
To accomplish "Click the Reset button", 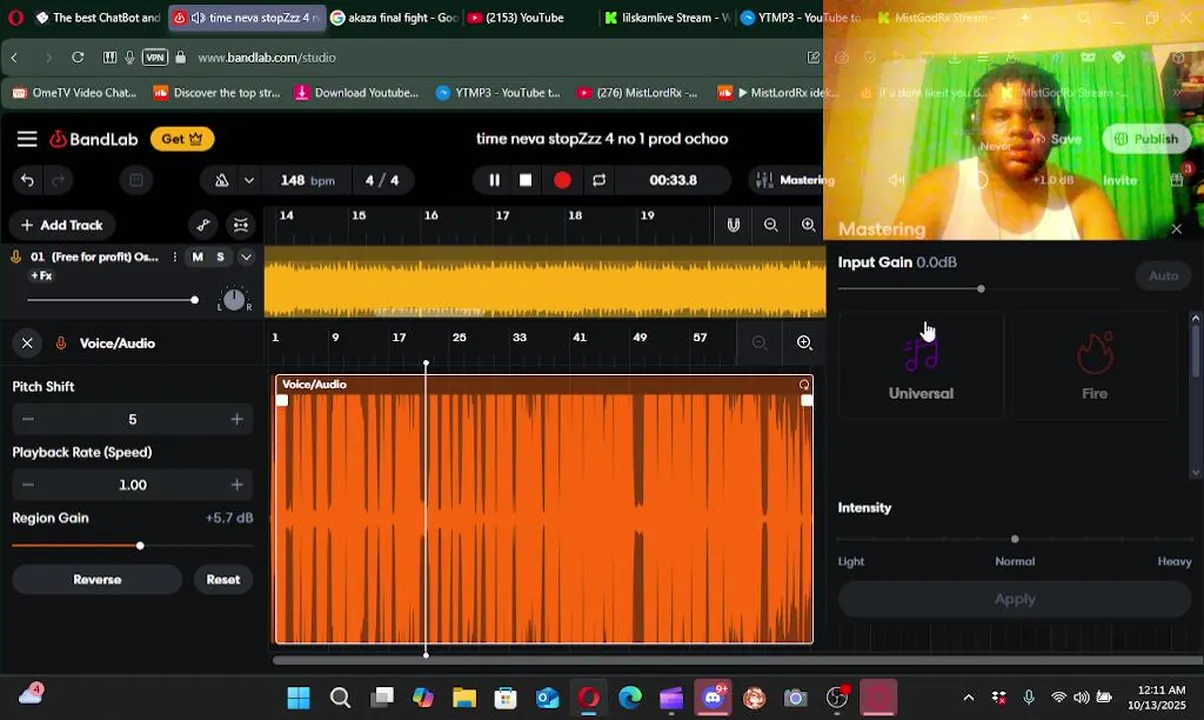I will point(223,580).
